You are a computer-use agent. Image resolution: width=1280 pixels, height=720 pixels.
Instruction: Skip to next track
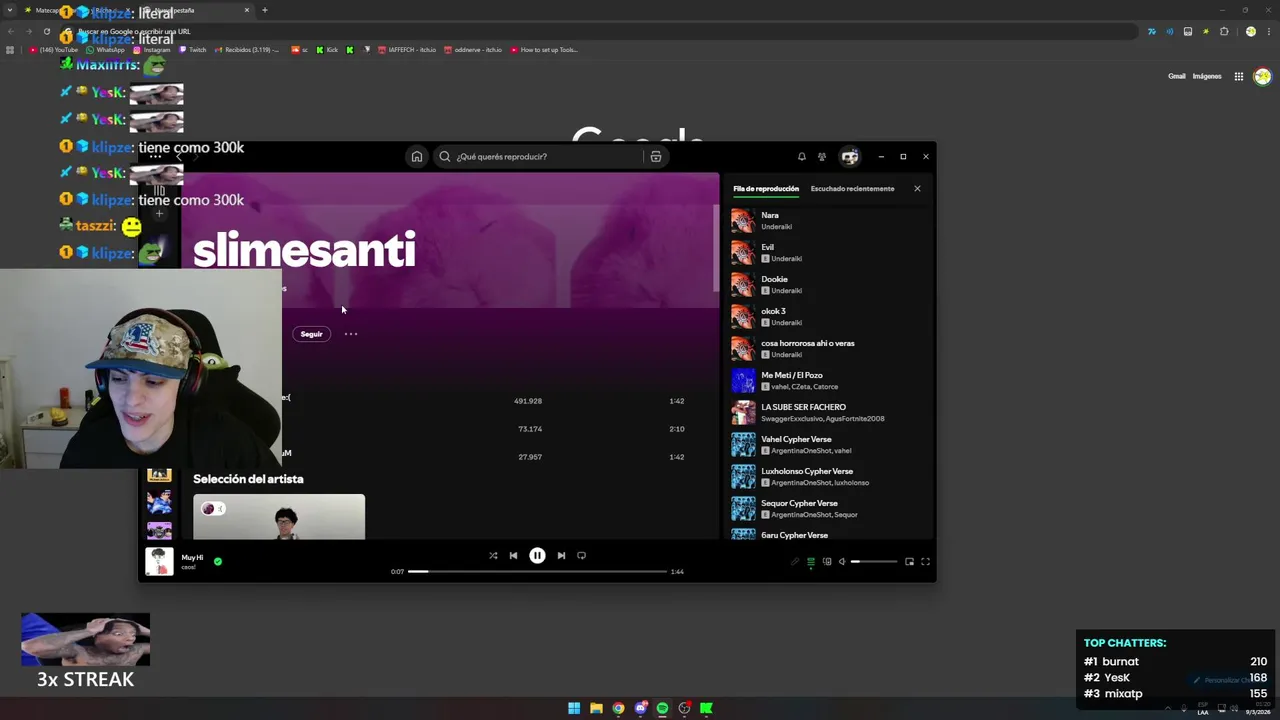(561, 555)
